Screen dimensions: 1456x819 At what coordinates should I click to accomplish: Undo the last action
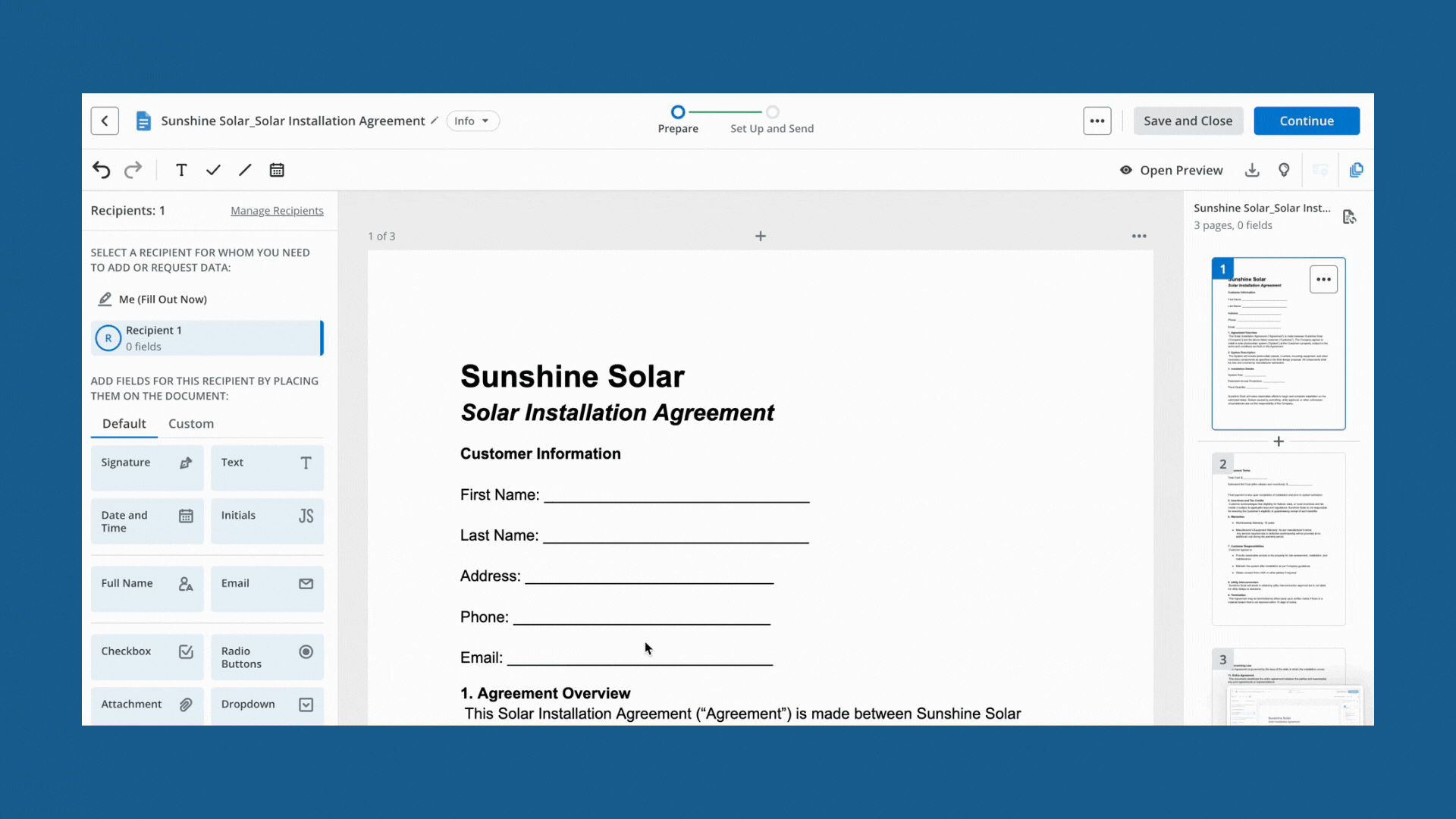[101, 170]
